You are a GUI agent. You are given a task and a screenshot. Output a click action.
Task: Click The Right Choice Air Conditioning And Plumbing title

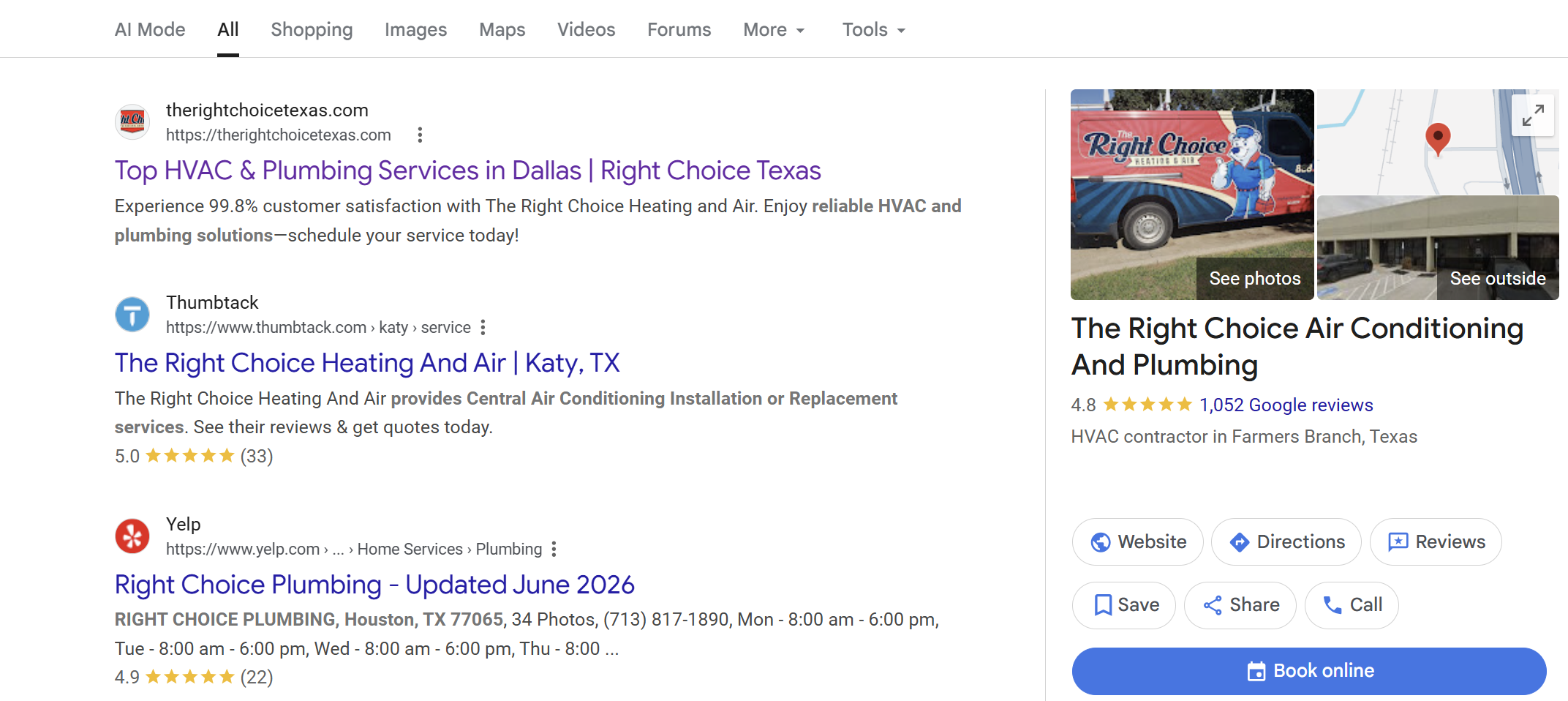[1297, 347]
